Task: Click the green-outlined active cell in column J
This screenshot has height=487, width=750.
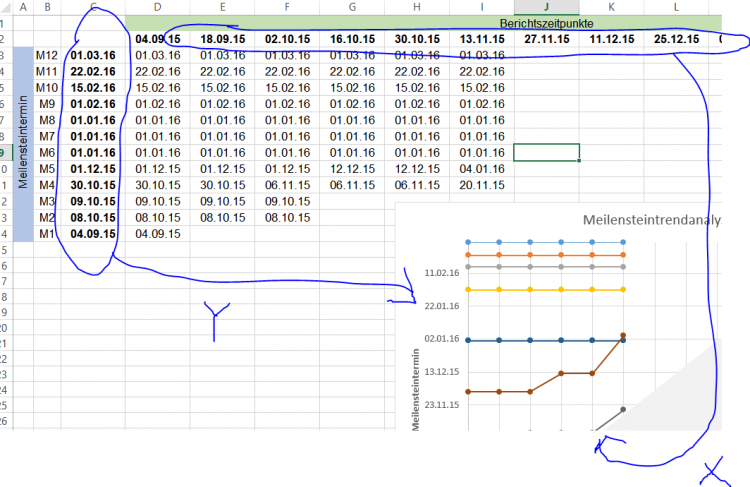Action: 546,152
